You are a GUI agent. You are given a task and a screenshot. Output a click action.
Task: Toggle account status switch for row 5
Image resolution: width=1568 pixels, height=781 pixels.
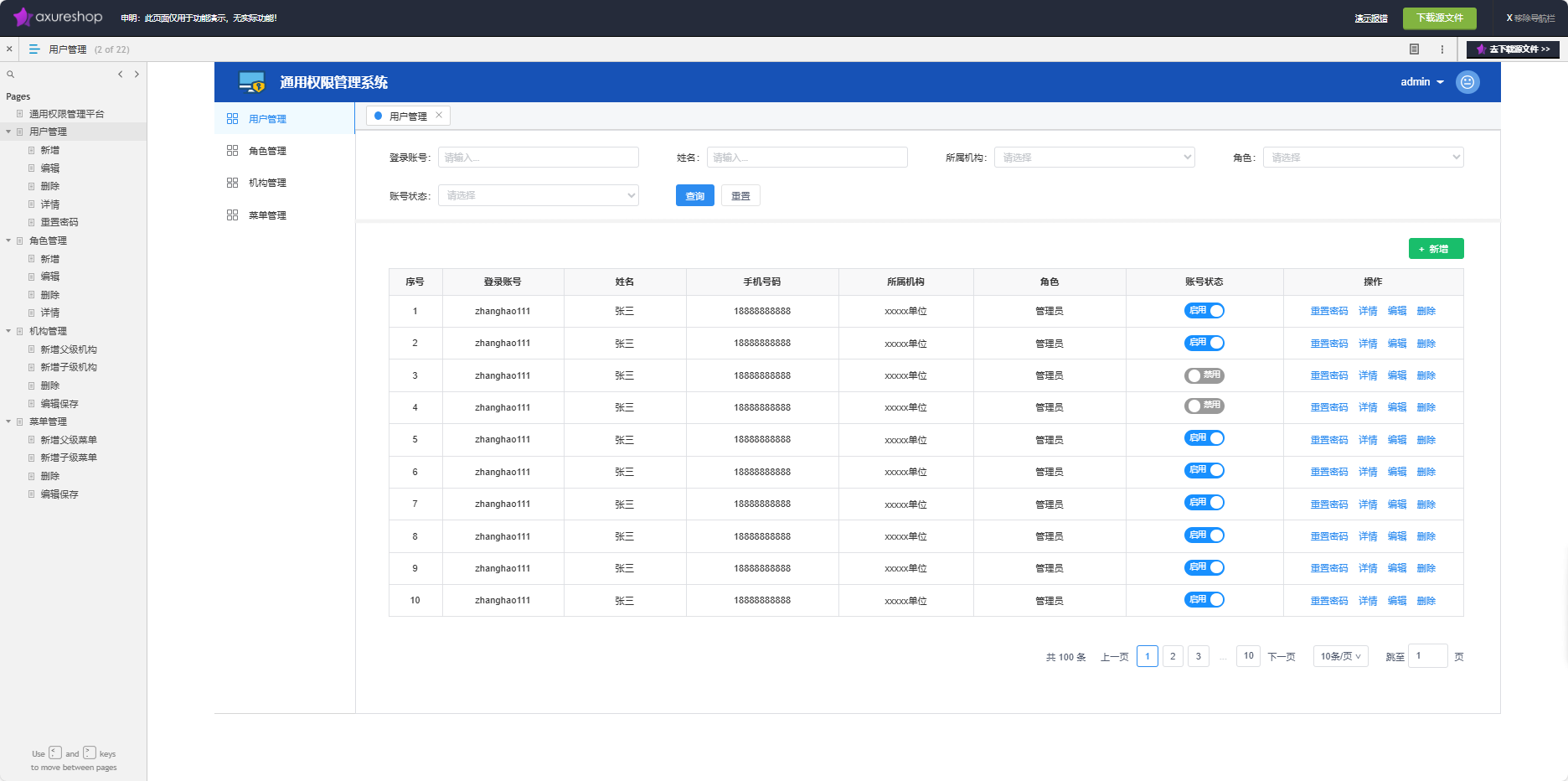point(1204,438)
